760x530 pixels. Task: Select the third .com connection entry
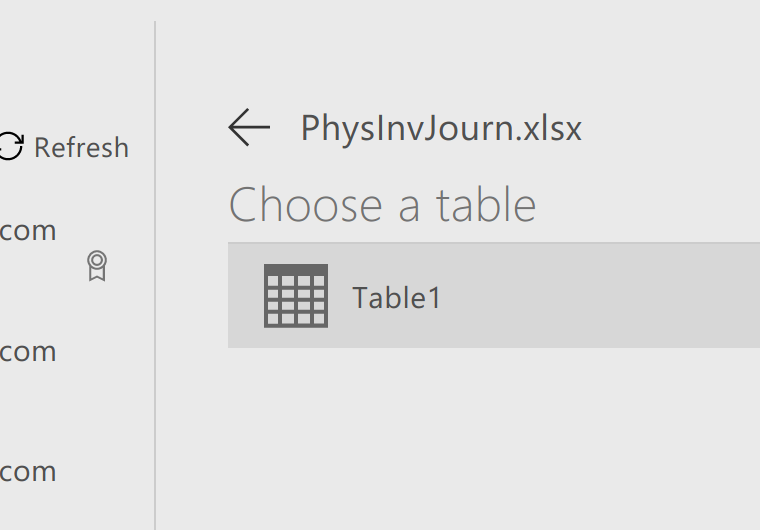click(28, 471)
